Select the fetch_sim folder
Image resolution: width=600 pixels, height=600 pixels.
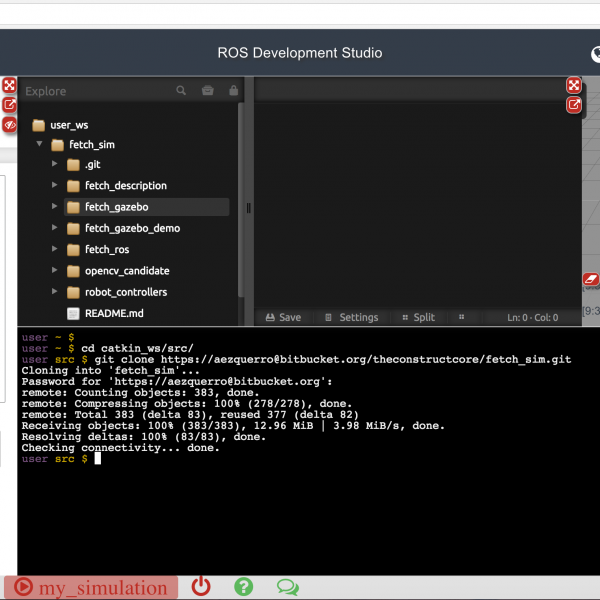[83, 145]
